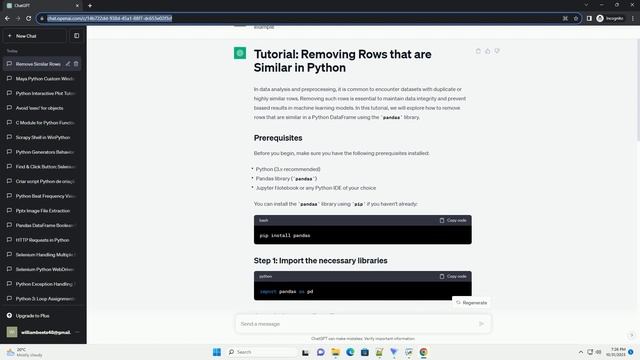Viewport: 640px width, 360px height.
Task: Open the Scrapy Shell in WinPython chat
Action: point(42,138)
